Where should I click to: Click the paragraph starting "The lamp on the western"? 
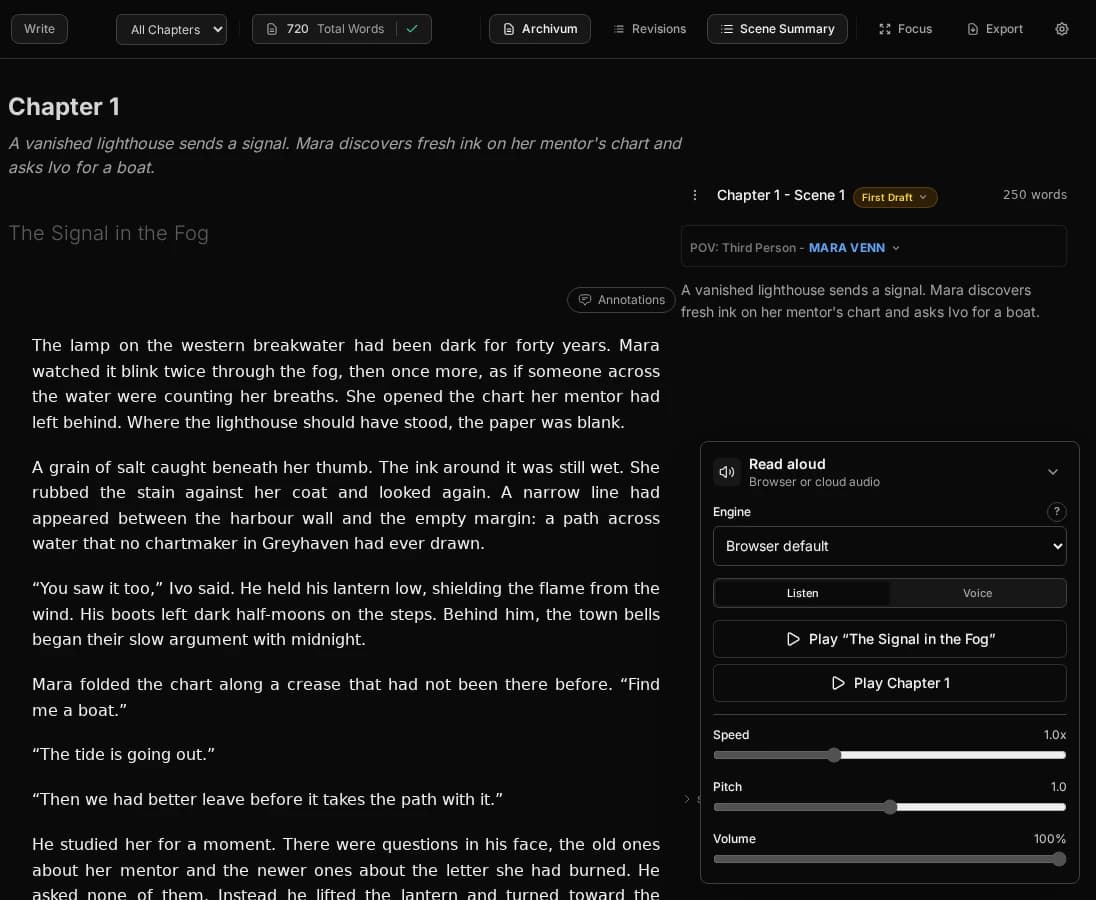[x=346, y=384]
